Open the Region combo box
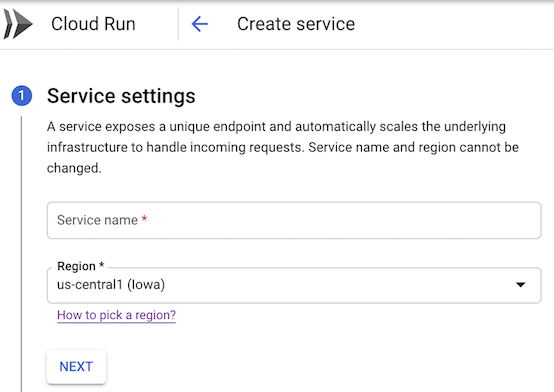Image resolution: width=554 pixels, height=392 pixels. tap(294, 285)
